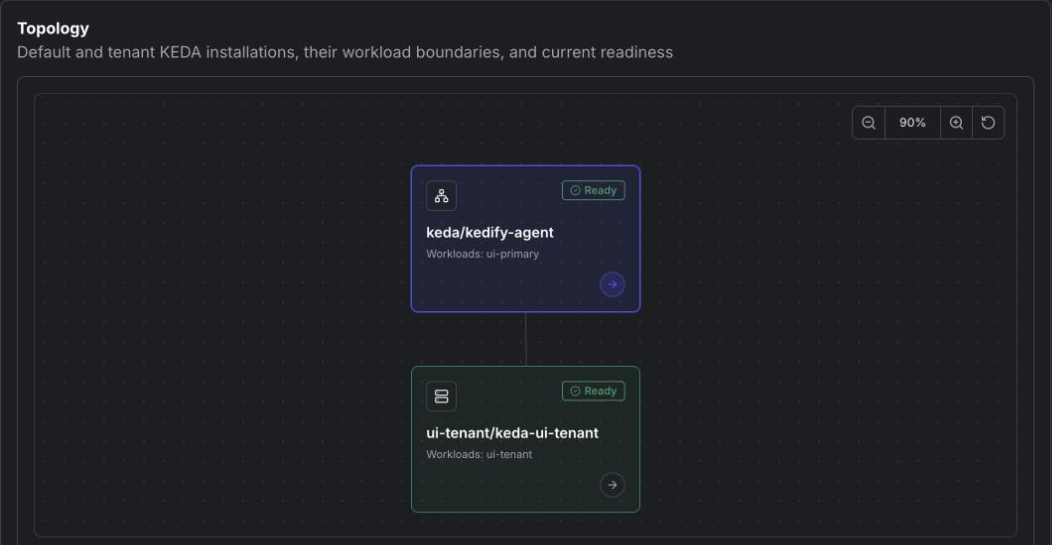1052x545 pixels.
Task: Zoom out the topology canvas
Action: click(x=868, y=123)
